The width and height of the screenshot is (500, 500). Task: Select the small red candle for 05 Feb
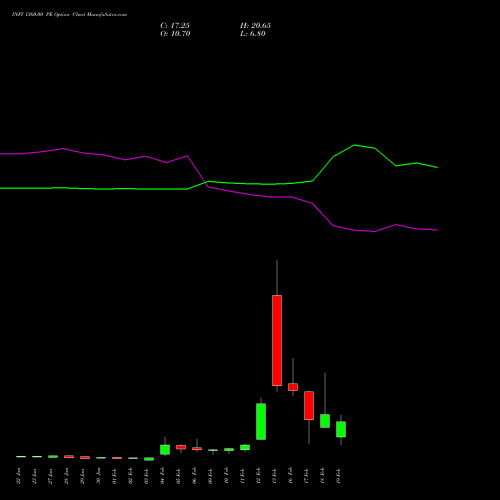pyautogui.click(x=181, y=447)
